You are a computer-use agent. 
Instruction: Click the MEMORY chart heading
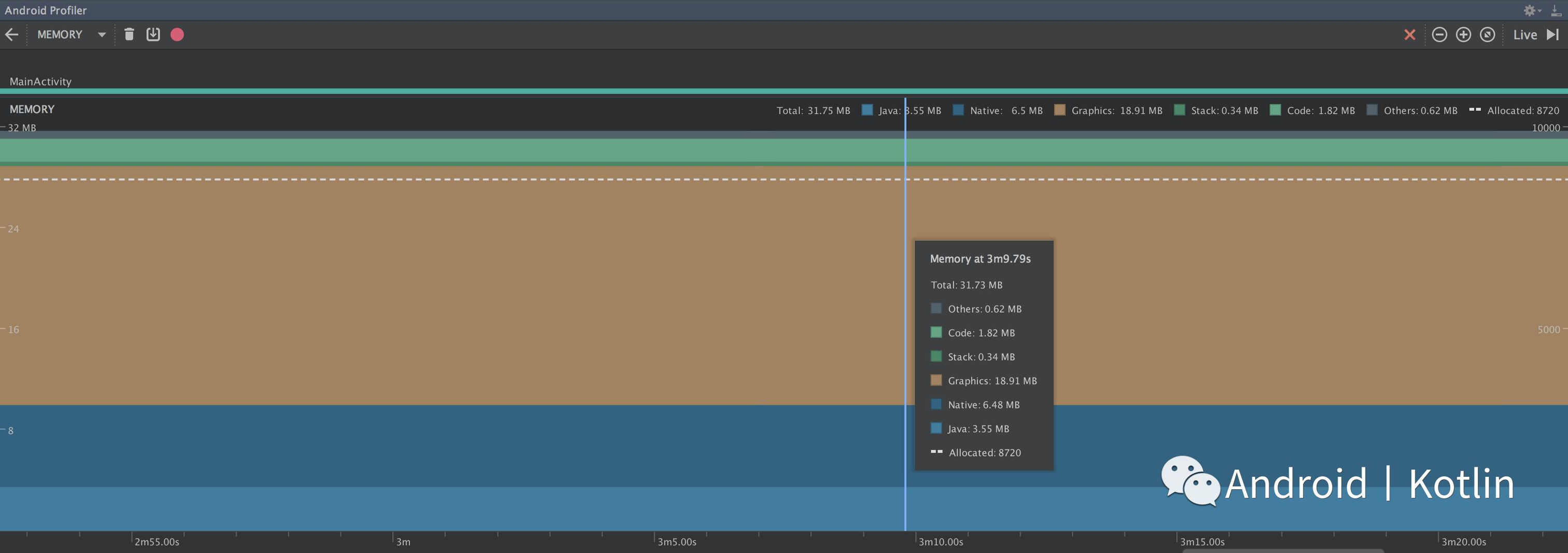point(32,109)
